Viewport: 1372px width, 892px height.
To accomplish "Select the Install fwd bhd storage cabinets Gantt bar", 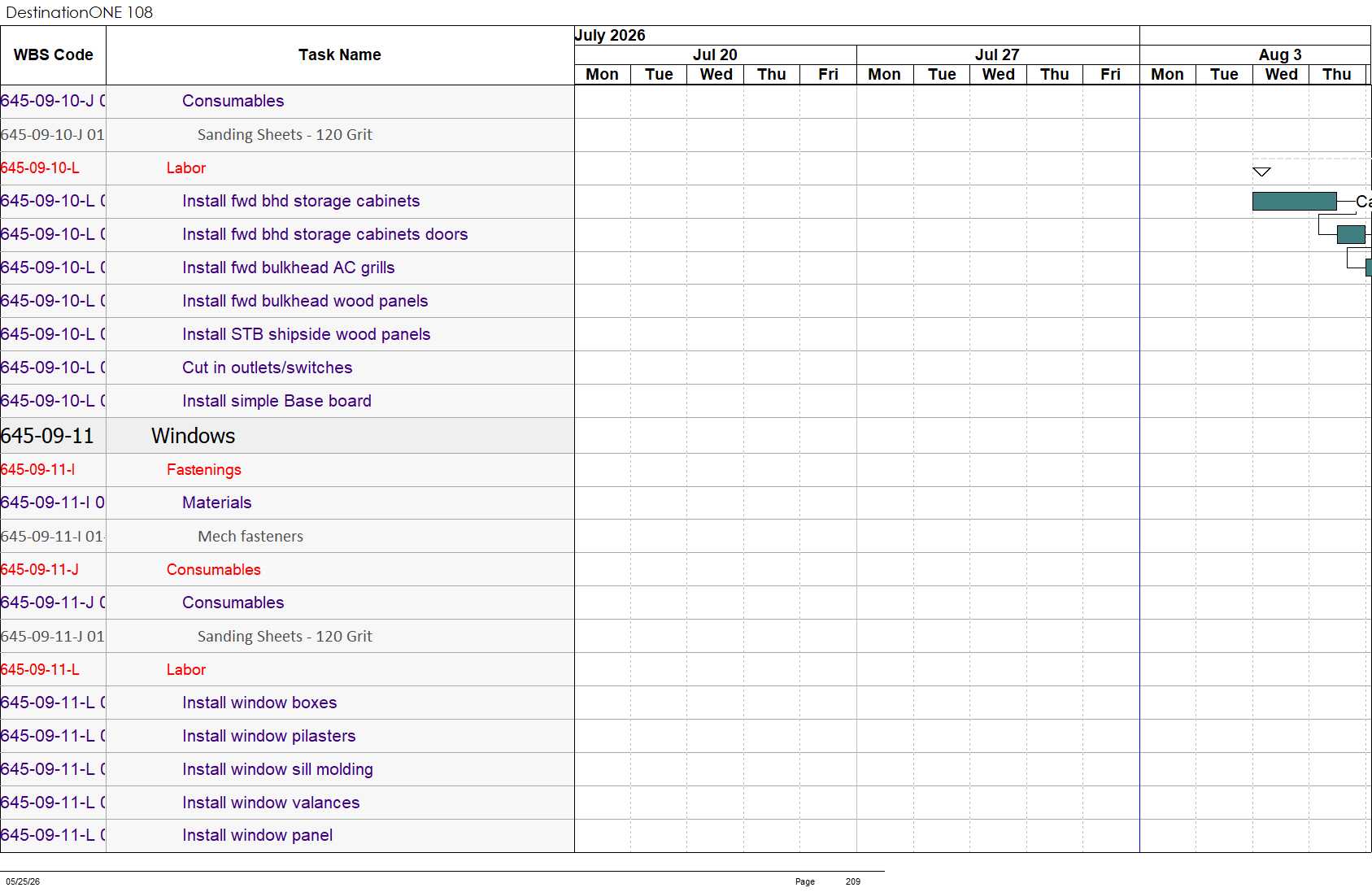I will click(x=1294, y=201).
